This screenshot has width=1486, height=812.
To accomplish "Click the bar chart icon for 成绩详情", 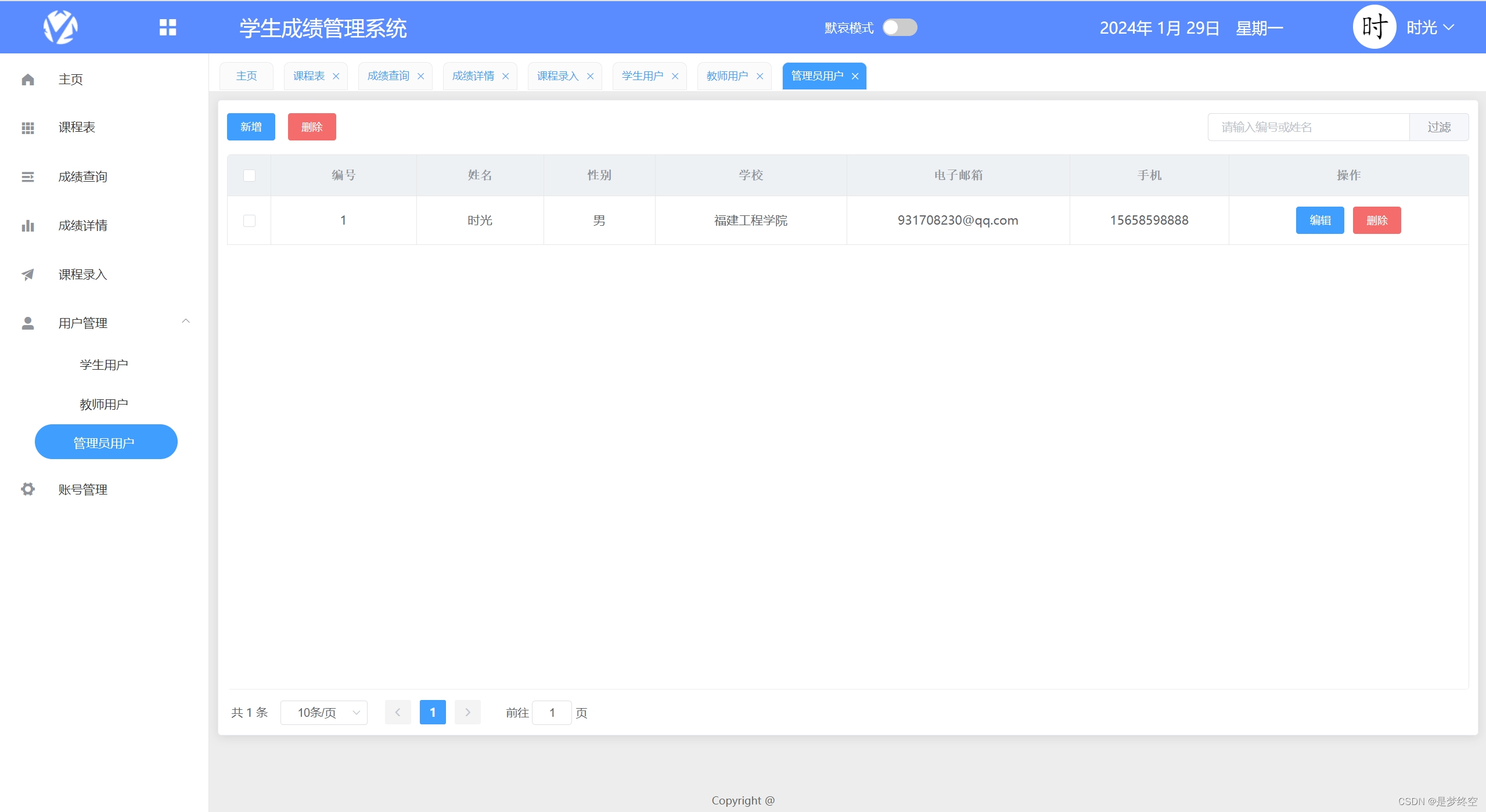I will pos(28,226).
